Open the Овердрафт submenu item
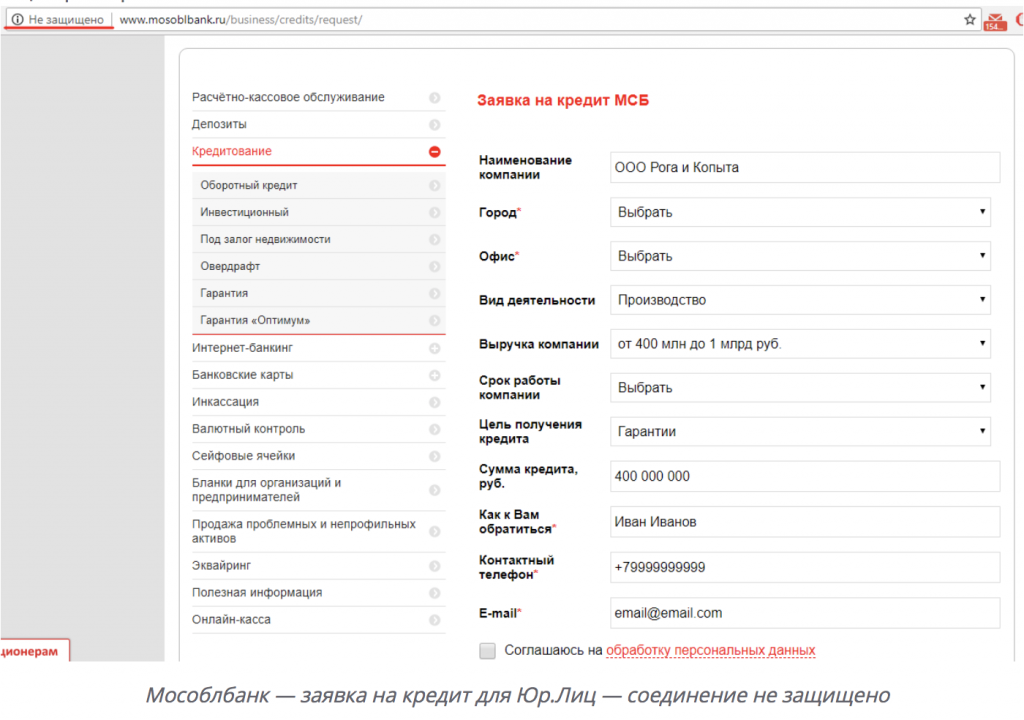This screenshot has width=1024, height=720. [230, 266]
